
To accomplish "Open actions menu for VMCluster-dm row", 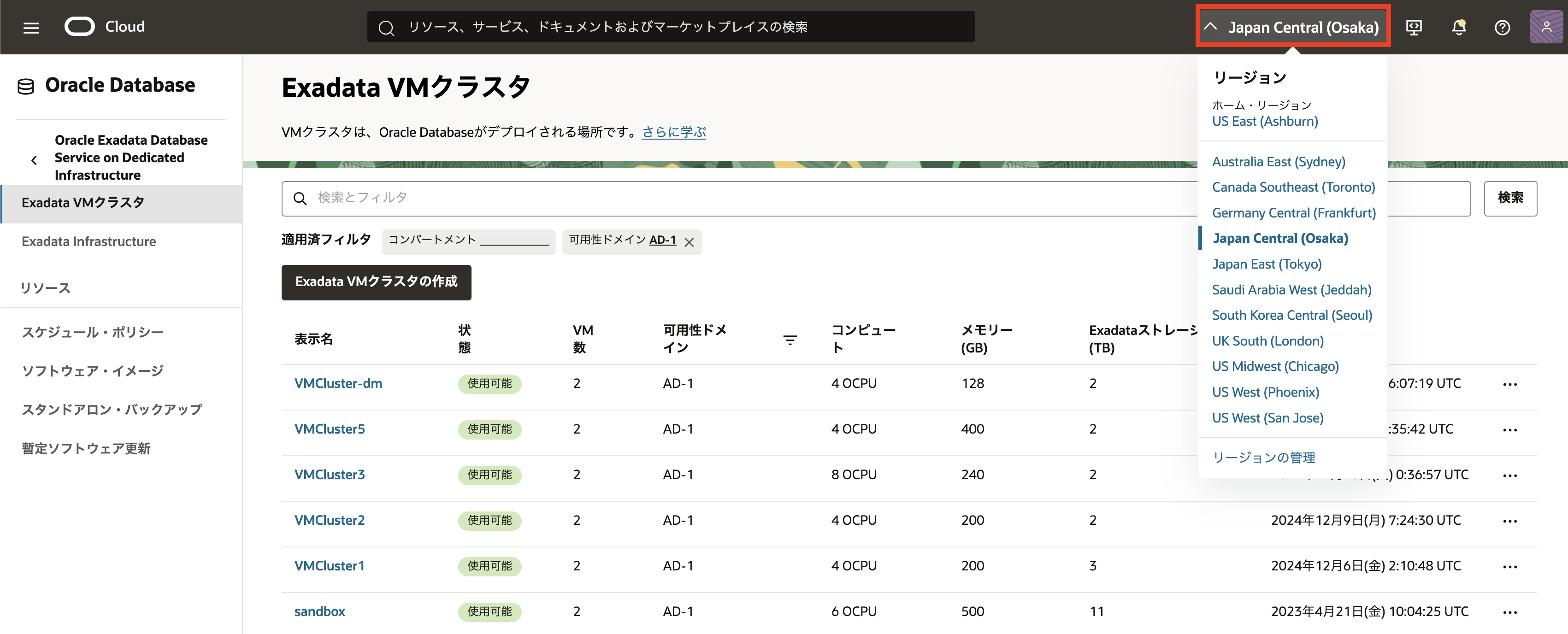I will pos(1509,384).
